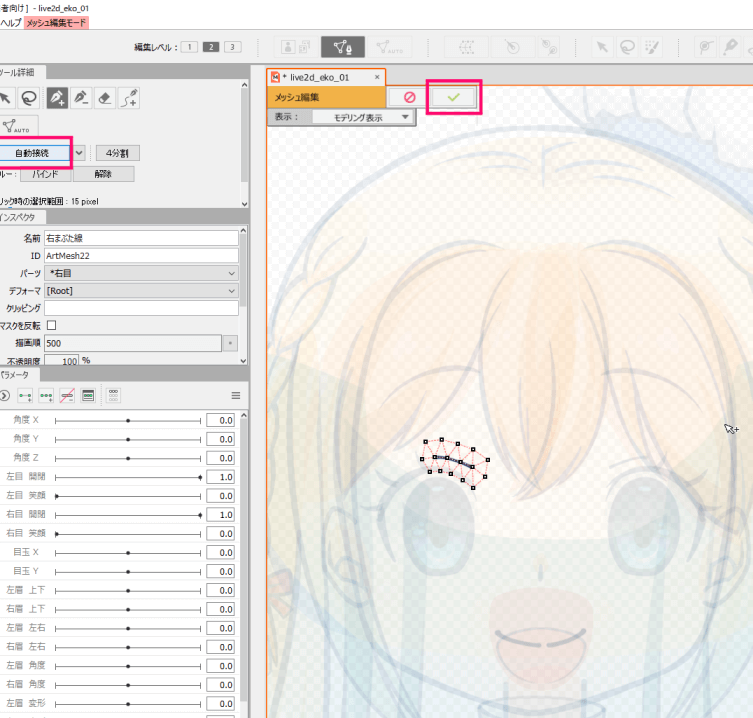Click the 不透明度 value field

[62, 361]
